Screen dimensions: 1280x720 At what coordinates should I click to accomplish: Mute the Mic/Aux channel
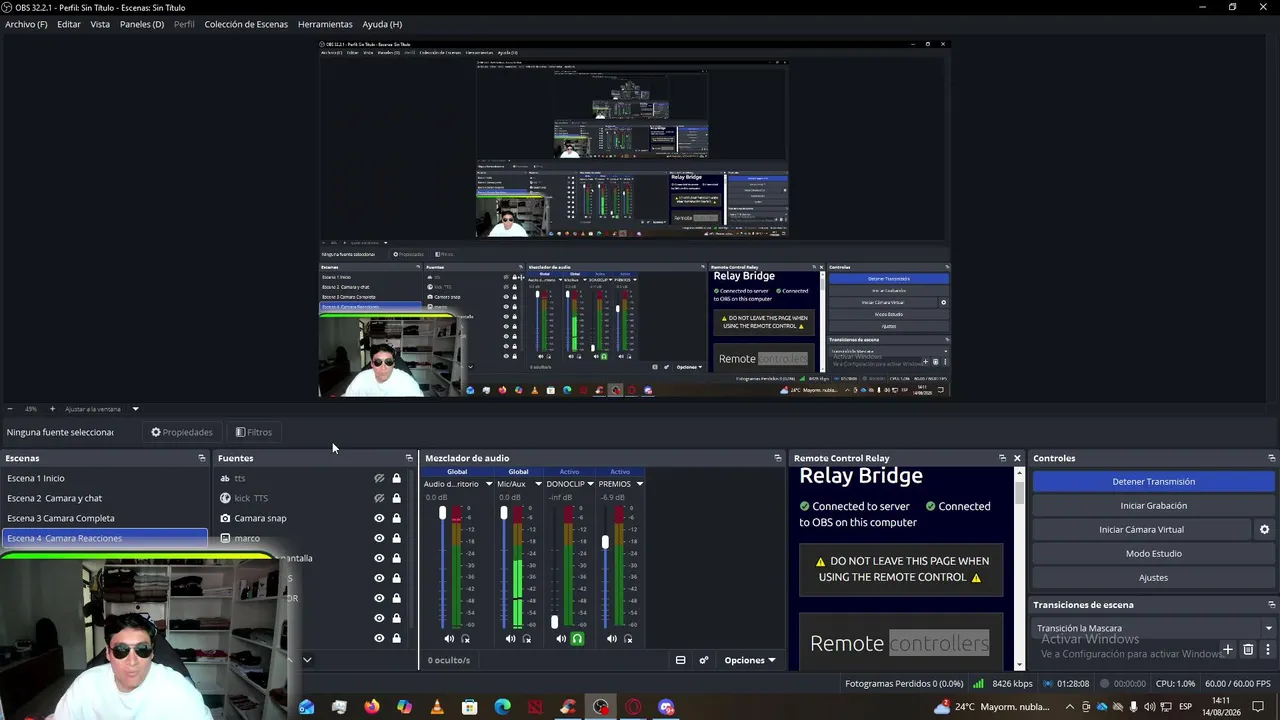coord(510,638)
